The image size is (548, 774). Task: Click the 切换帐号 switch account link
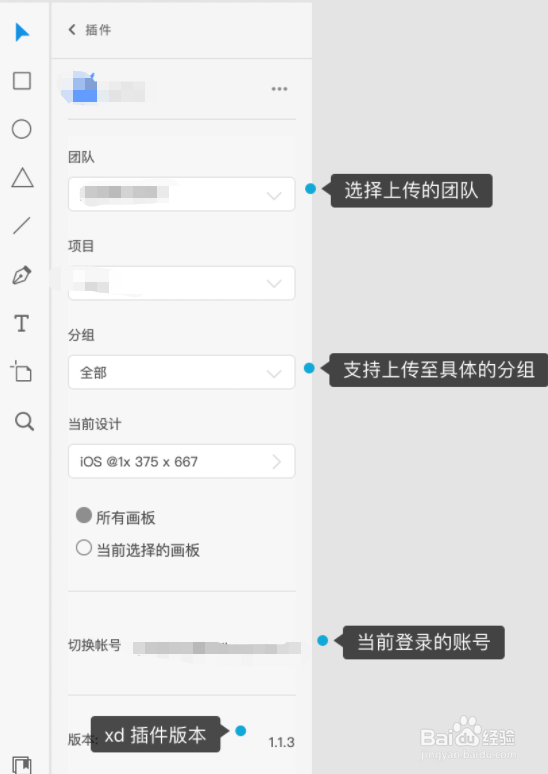[x=94, y=645]
